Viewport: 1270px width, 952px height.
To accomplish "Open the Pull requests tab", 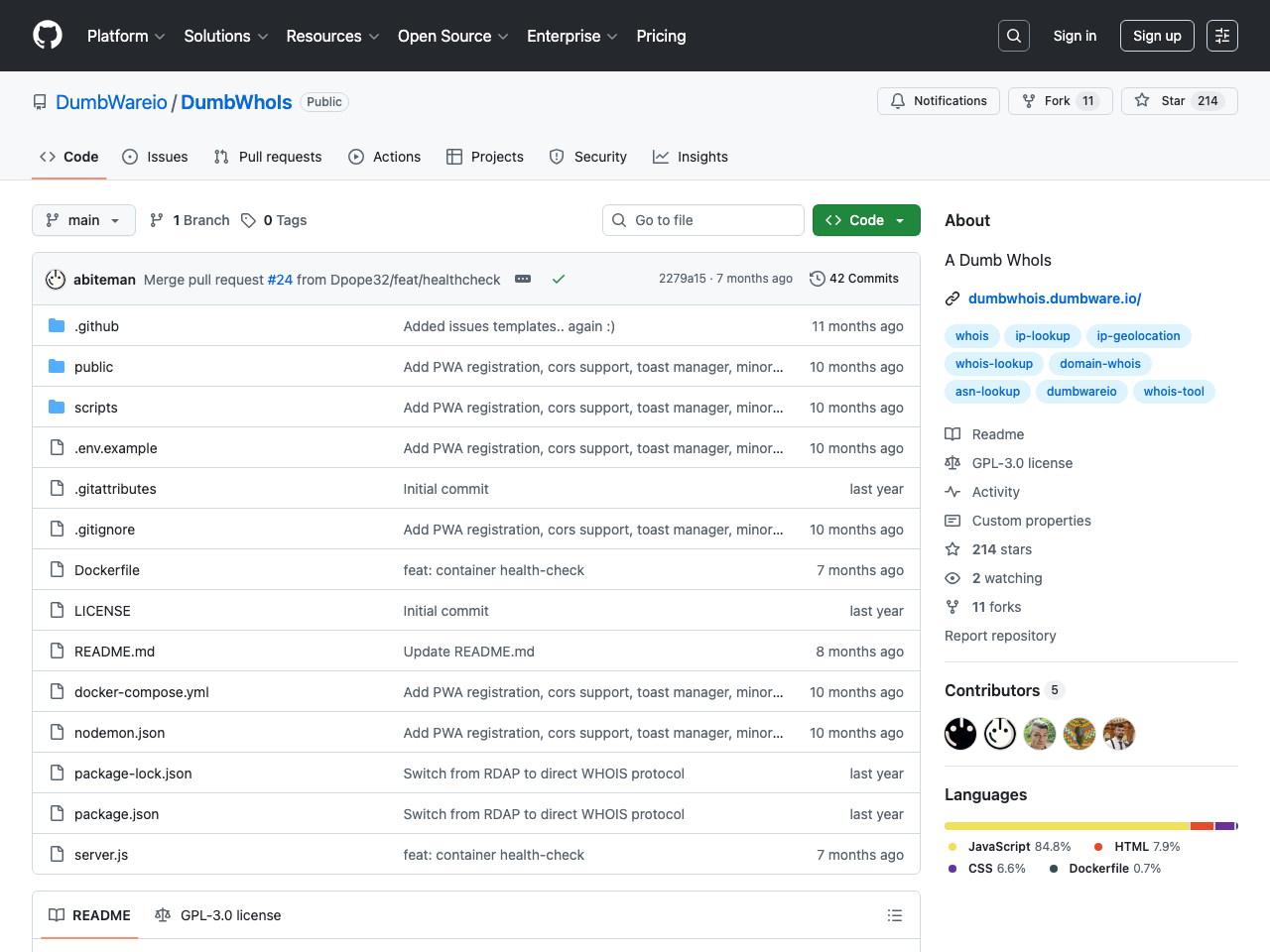I will click(x=268, y=157).
